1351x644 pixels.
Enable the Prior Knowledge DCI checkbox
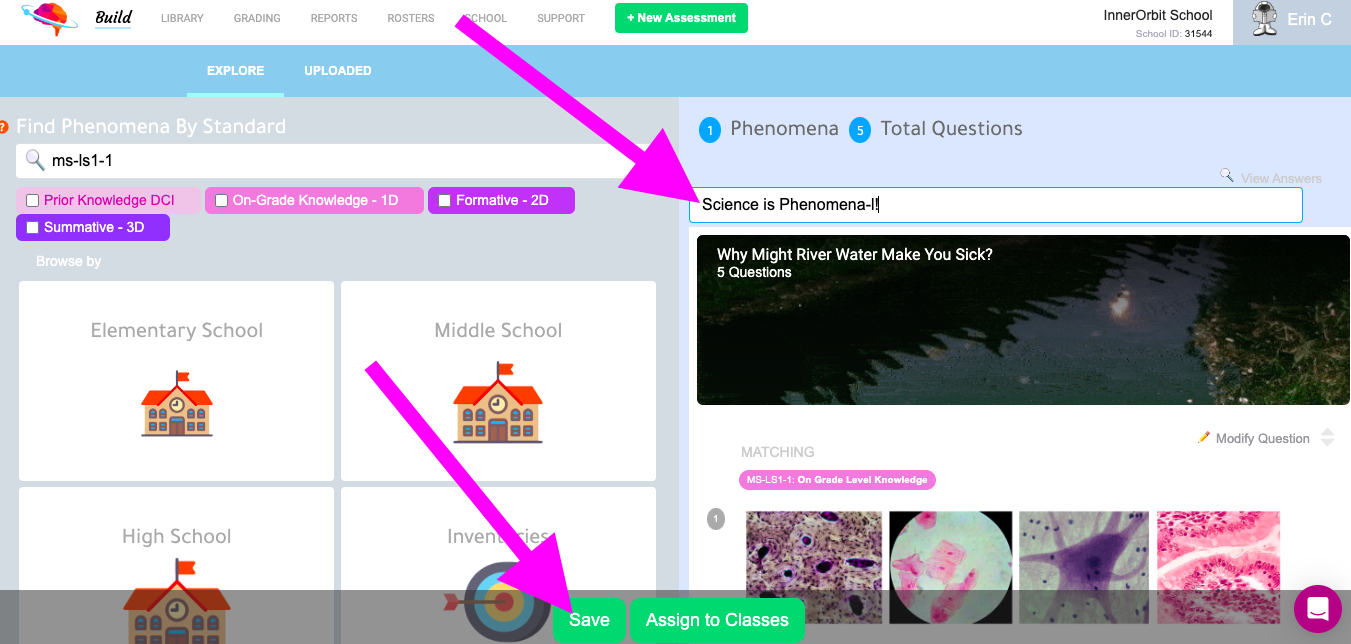tap(33, 200)
